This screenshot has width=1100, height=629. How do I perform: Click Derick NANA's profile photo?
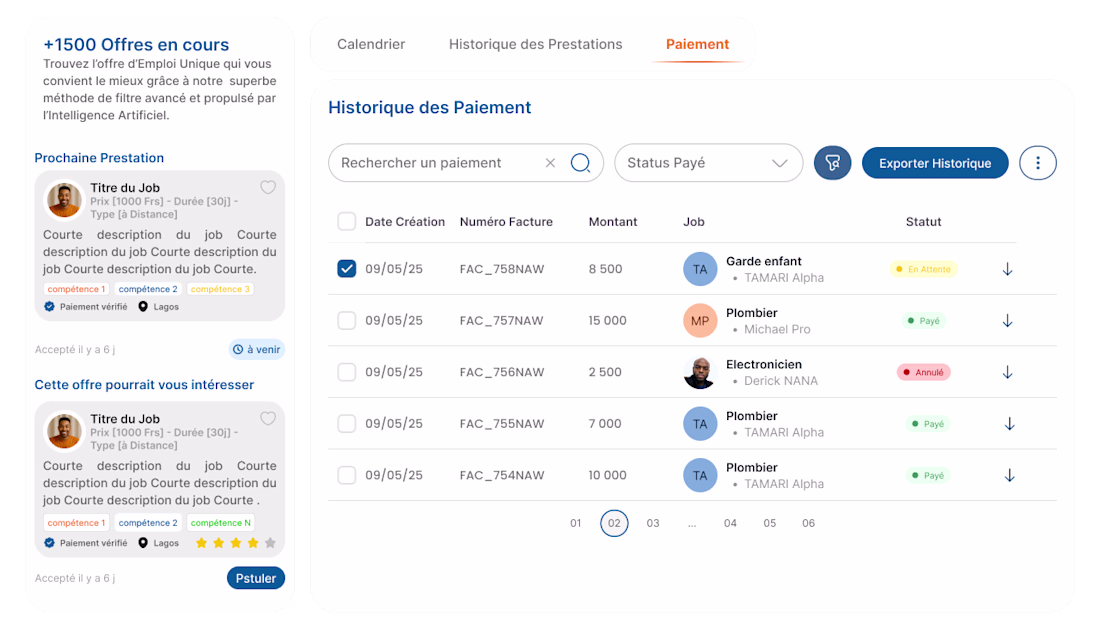(x=700, y=372)
